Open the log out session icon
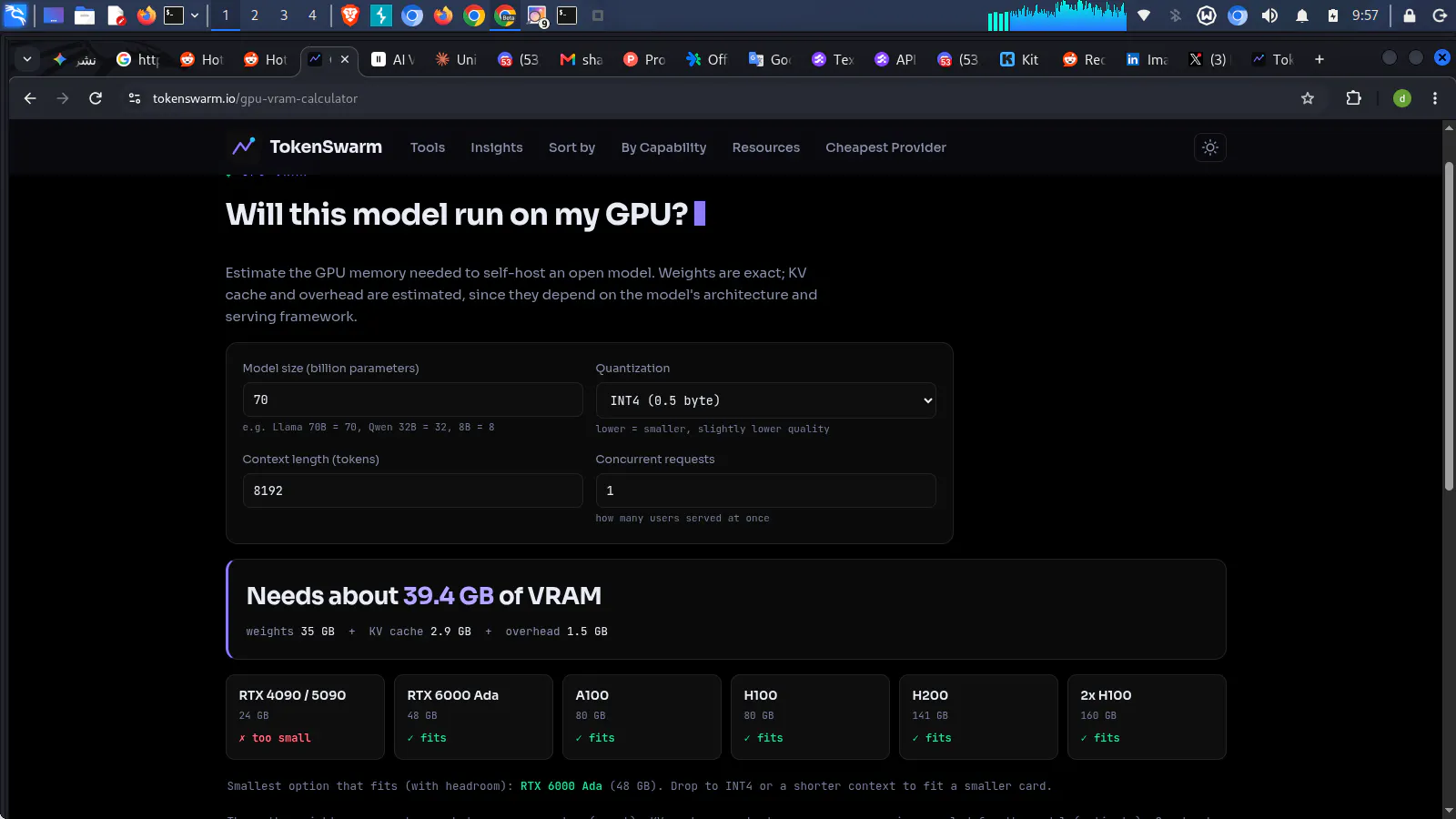This screenshot has width=1456, height=819. click(1440, 15)
